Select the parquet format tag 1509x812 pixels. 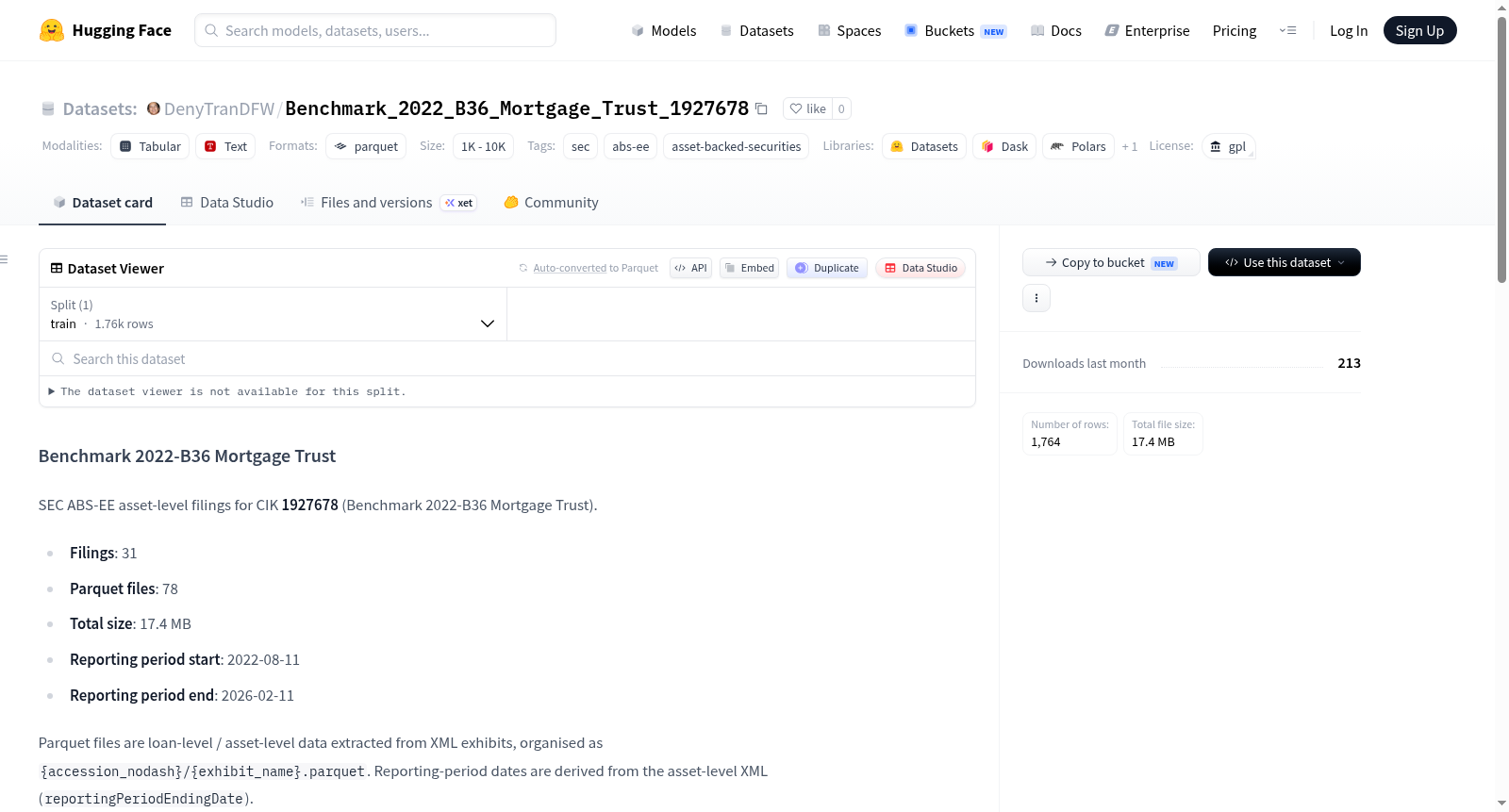tap(366, 146)
